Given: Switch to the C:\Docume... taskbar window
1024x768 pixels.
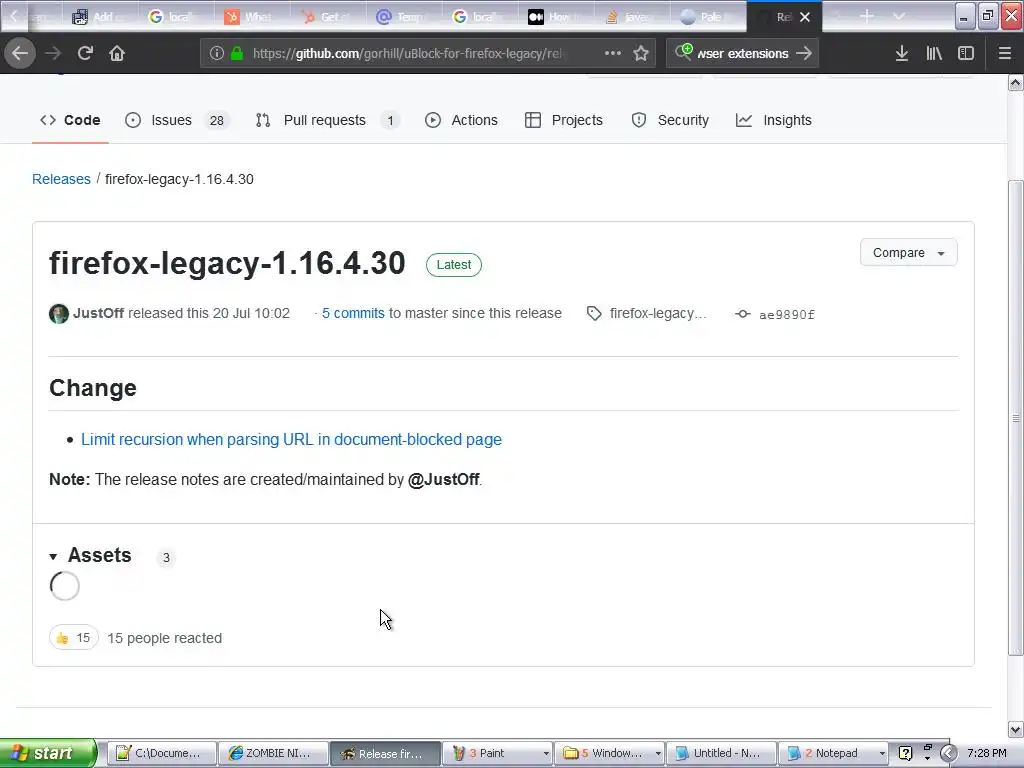Looking at the screenshot, I should 161,753.
